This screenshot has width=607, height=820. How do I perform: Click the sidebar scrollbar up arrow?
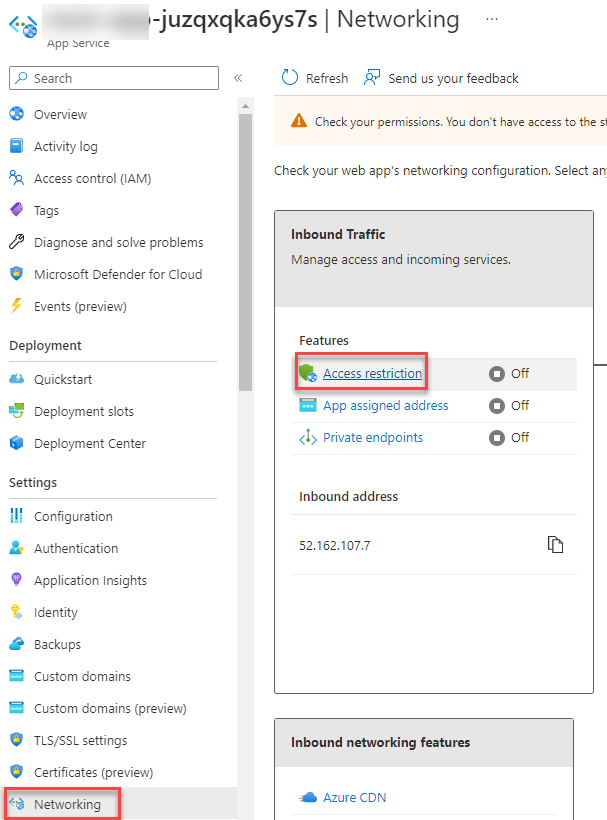pyautogui.click(x=245, y=106)
